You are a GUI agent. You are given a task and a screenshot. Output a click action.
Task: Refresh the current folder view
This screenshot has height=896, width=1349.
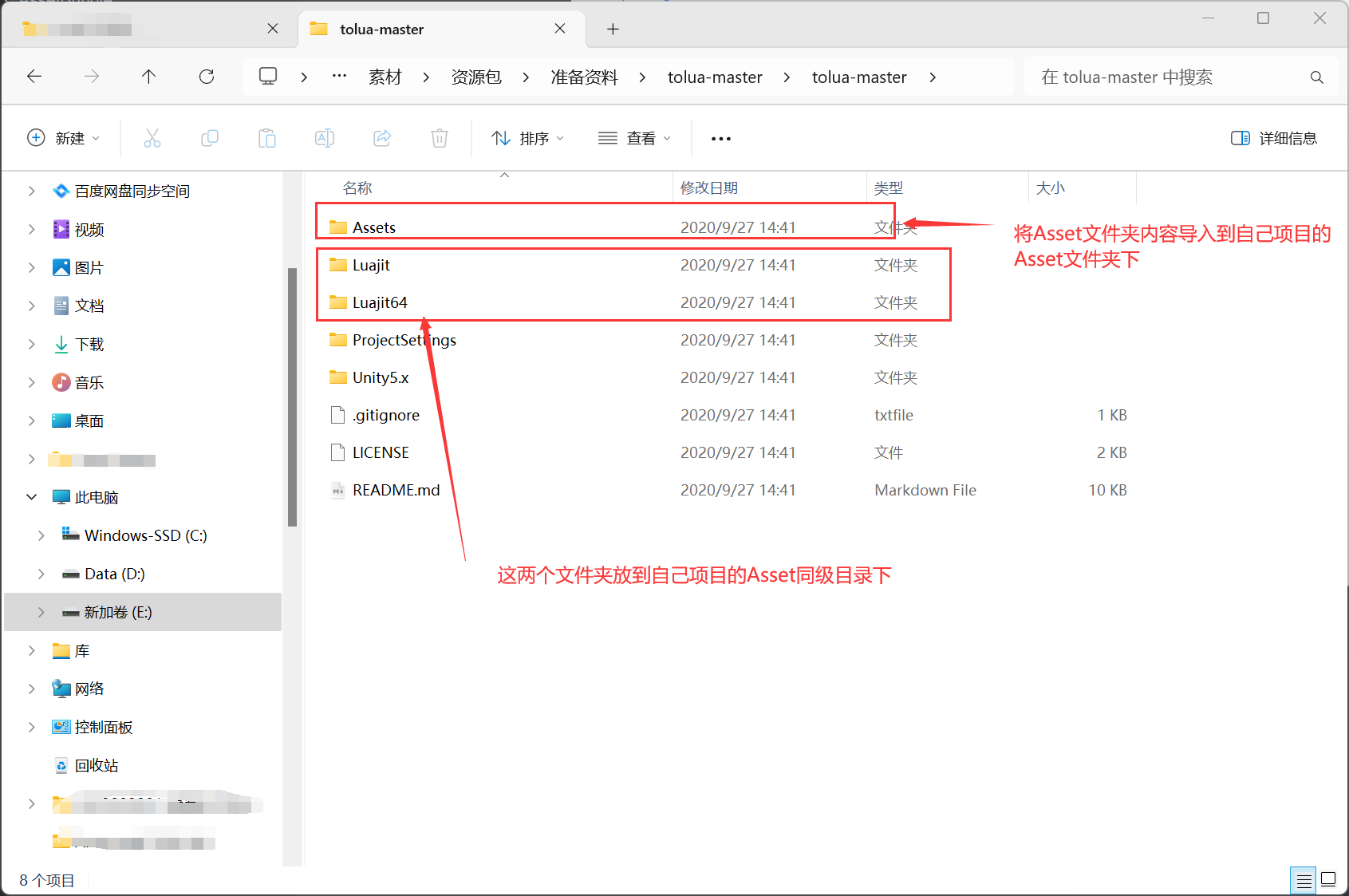pos(207,77)
